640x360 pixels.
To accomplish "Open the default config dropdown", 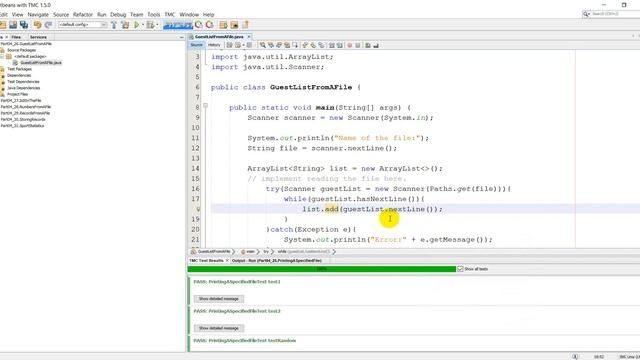I will click(x=82, y=25).
